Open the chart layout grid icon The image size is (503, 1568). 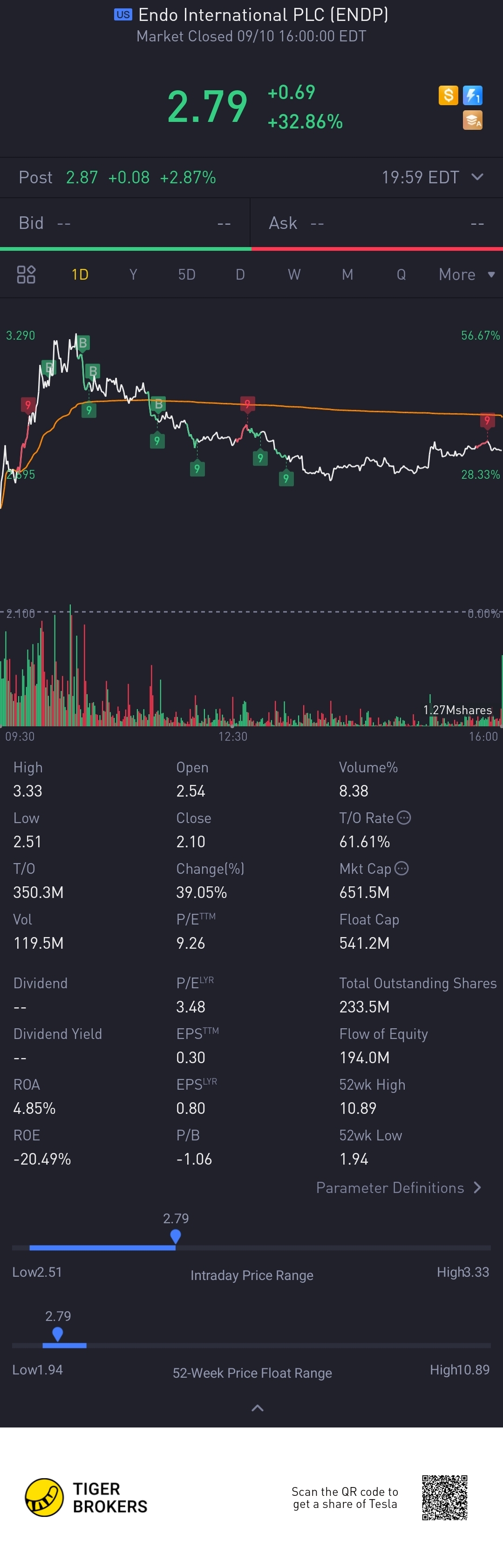coord(26,275)
